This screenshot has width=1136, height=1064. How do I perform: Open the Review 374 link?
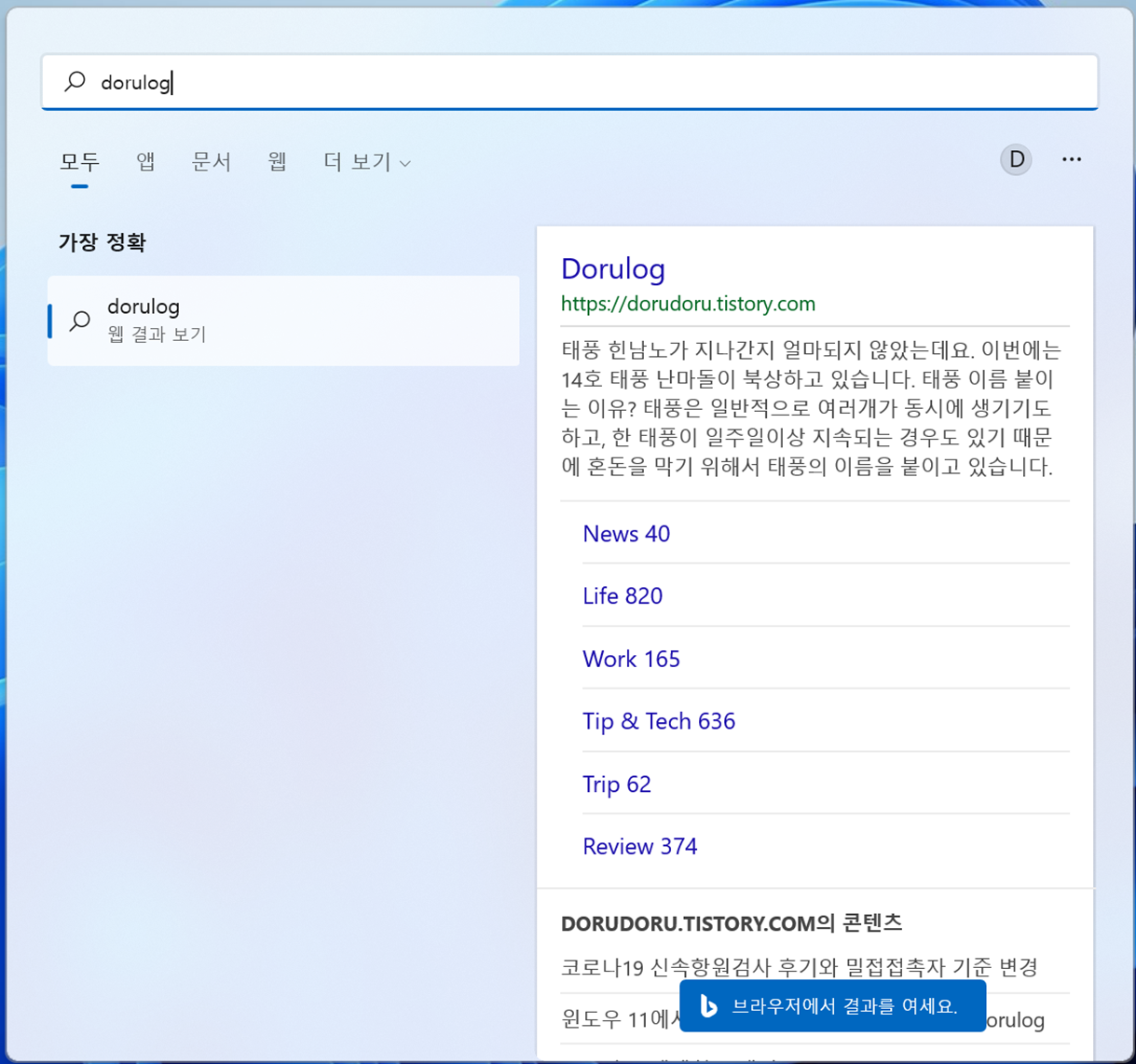click(640, 847)
